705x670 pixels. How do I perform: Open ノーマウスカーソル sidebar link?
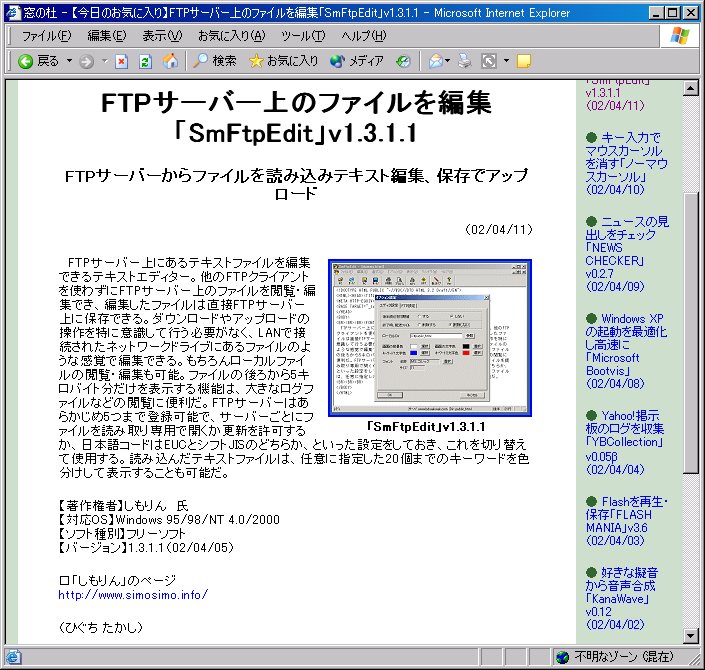click(626, 164)
